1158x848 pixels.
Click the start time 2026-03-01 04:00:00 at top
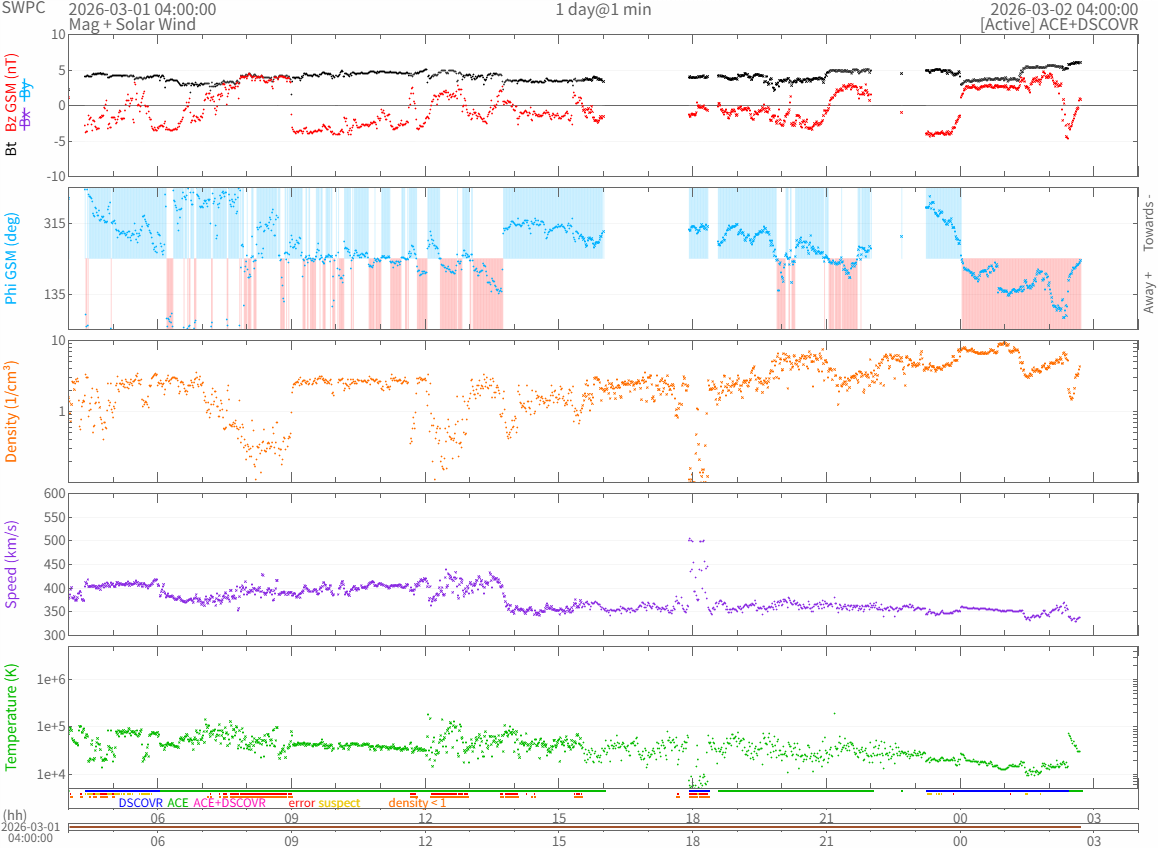pos(142,9)
